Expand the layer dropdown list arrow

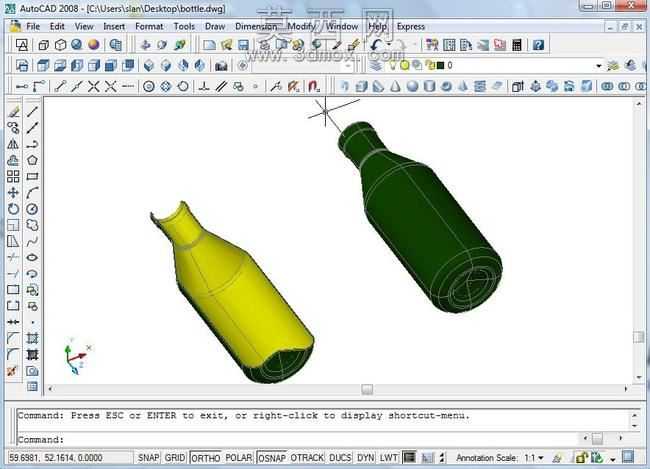pyautogui.click(x=599, y=66)
